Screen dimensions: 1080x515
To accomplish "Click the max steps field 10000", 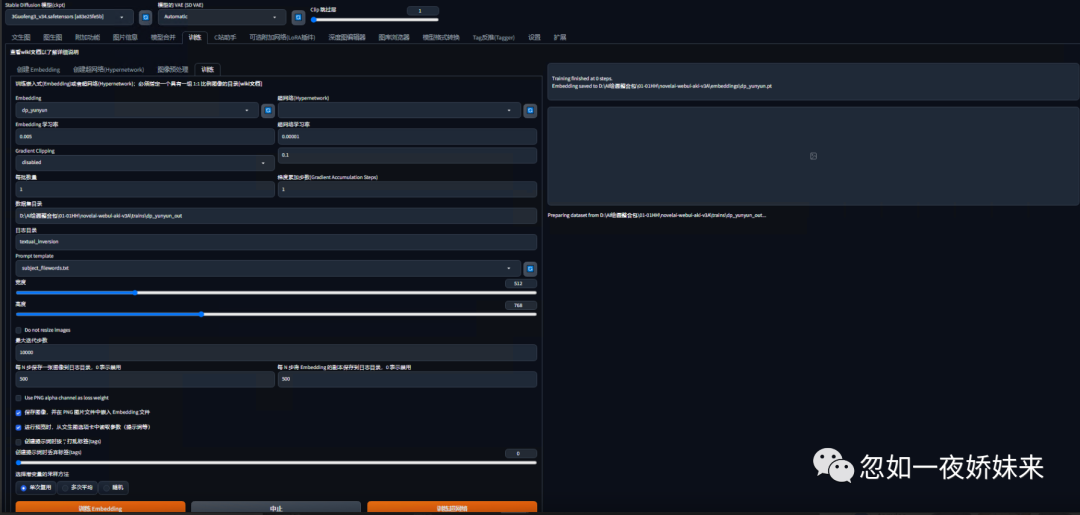I will (x=276, y=353).
